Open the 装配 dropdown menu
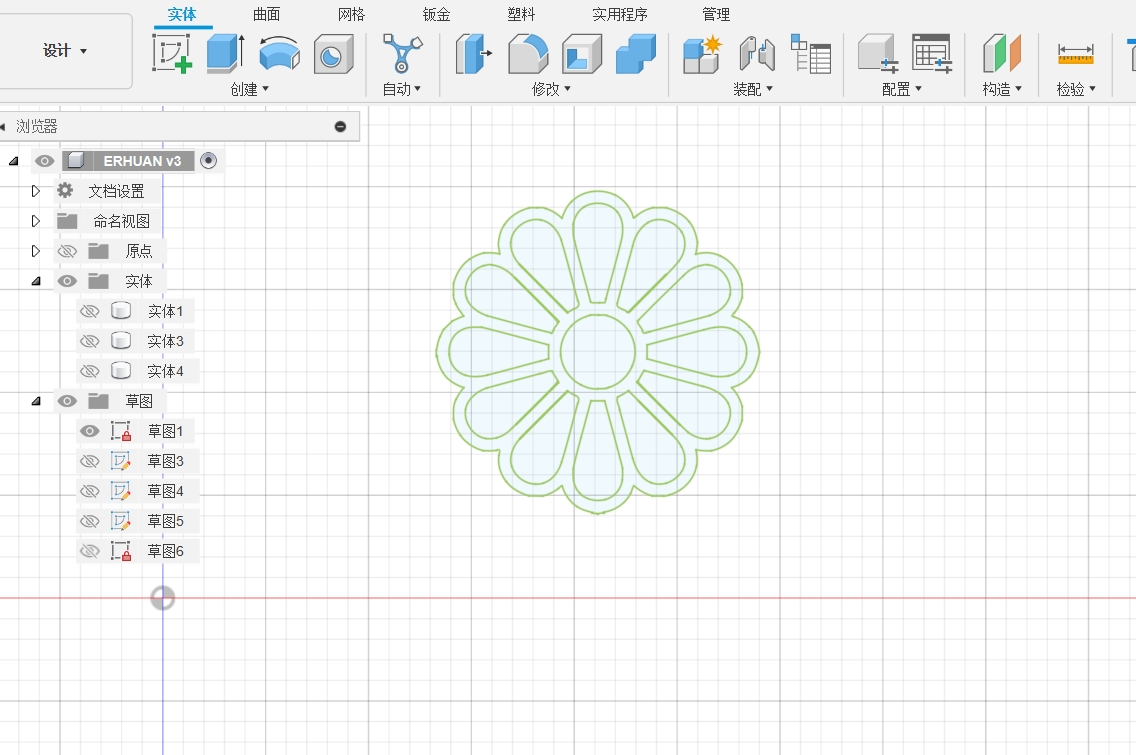The image size is (1136, 755). tap(753, 89)
